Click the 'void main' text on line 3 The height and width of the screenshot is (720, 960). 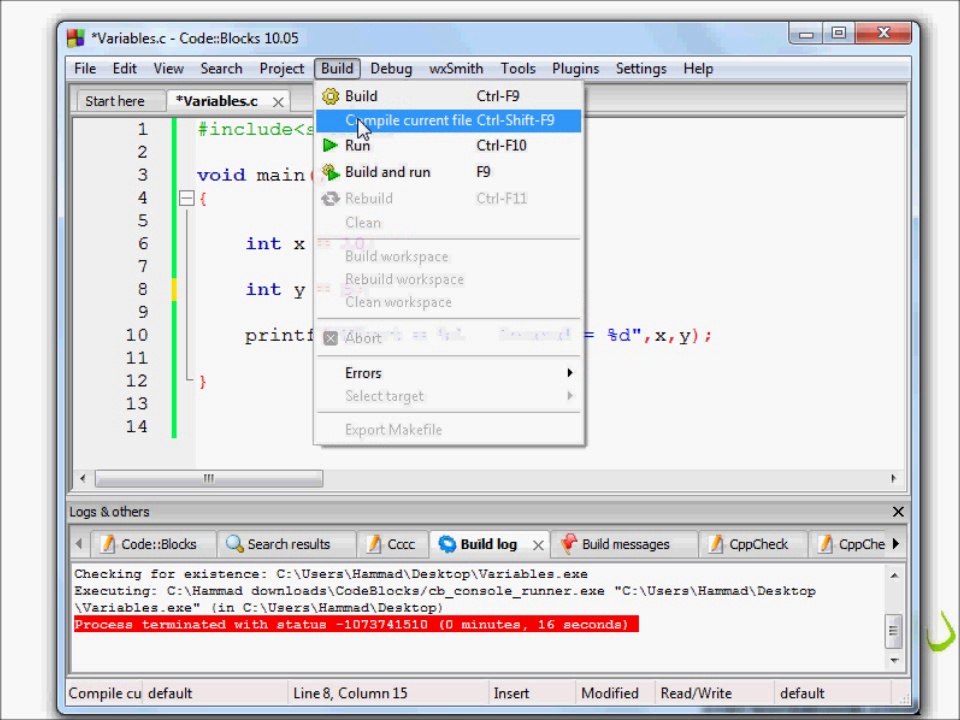pyautogui.click(x=251, y=175)
